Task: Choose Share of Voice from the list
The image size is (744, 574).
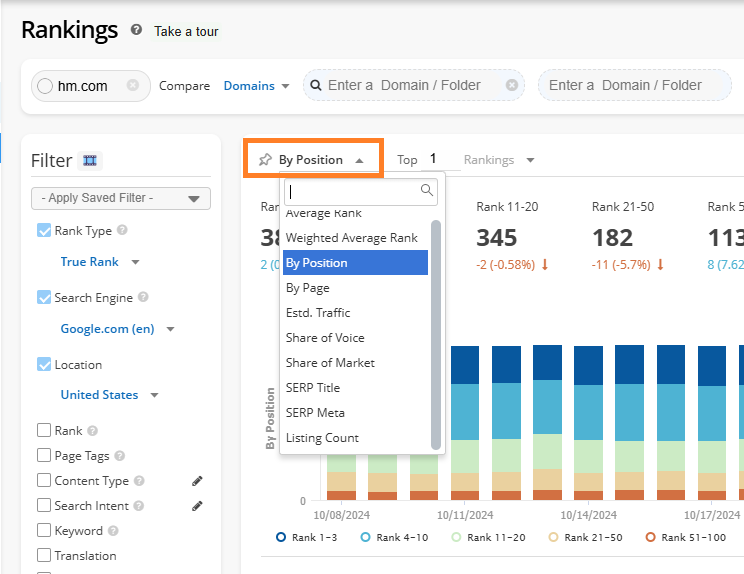Action: point(325,338)
